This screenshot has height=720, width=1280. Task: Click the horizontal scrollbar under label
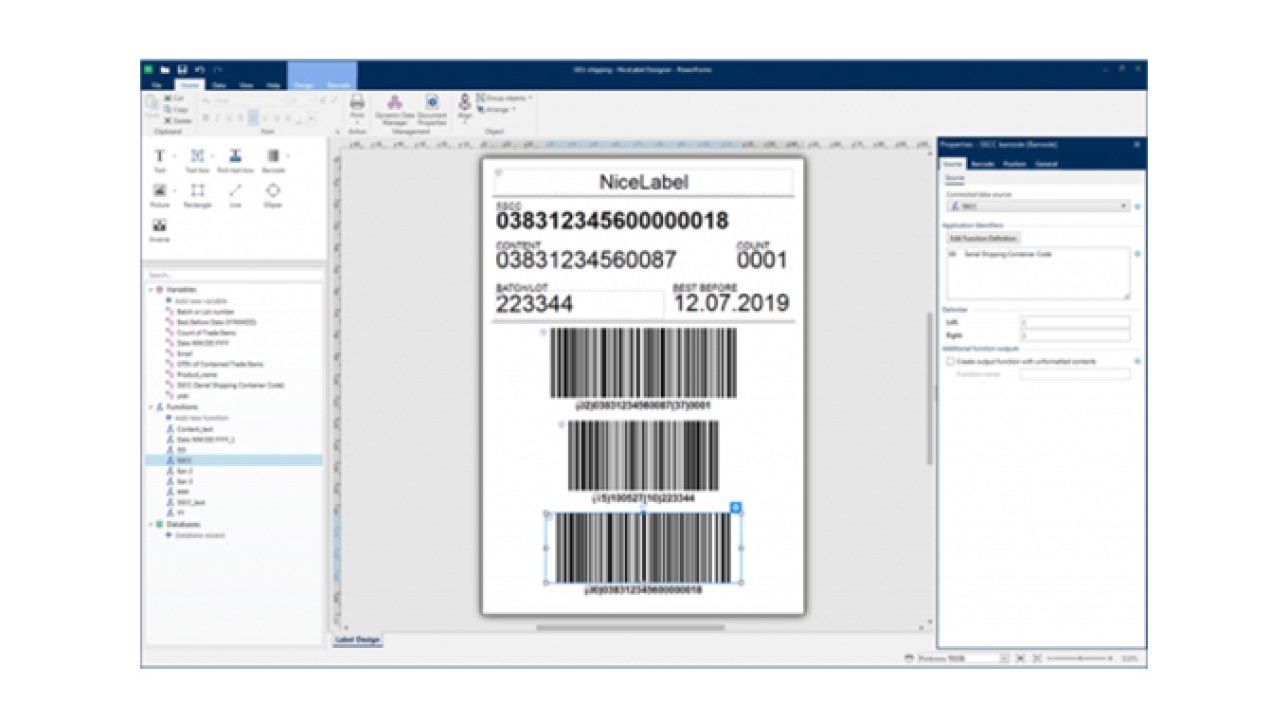630,628
